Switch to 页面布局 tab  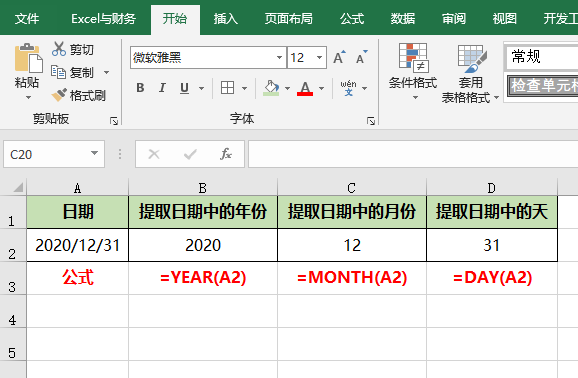pos(289,18)
